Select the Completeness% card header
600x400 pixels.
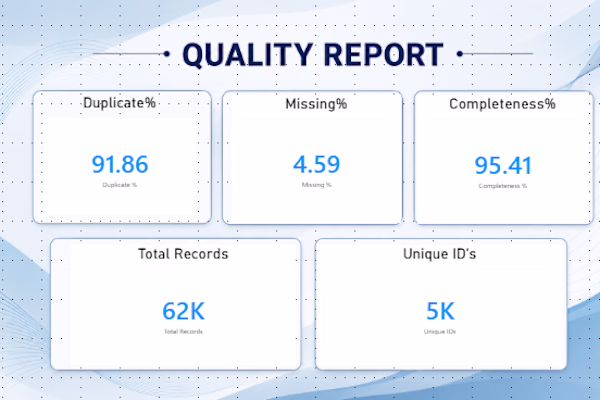(x=502, y=104)
